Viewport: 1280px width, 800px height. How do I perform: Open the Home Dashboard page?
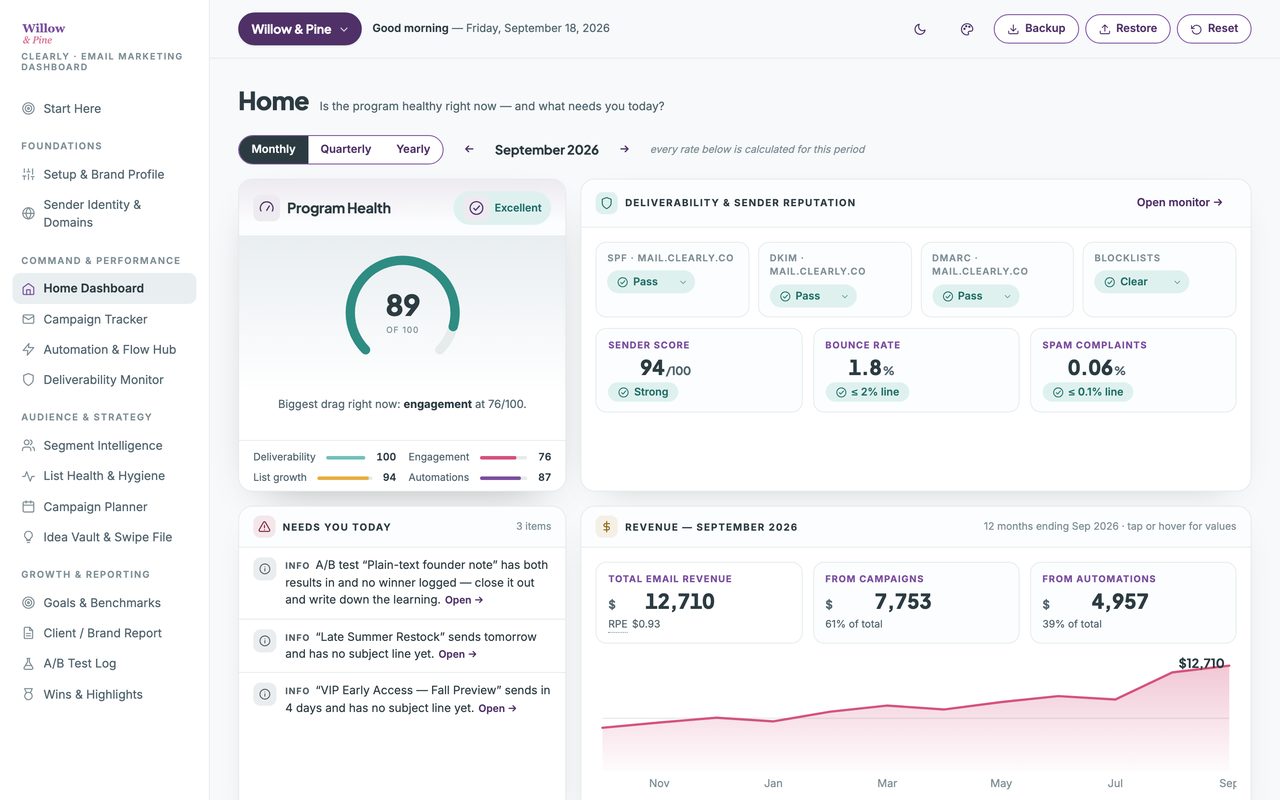click(x=104, y=288)
